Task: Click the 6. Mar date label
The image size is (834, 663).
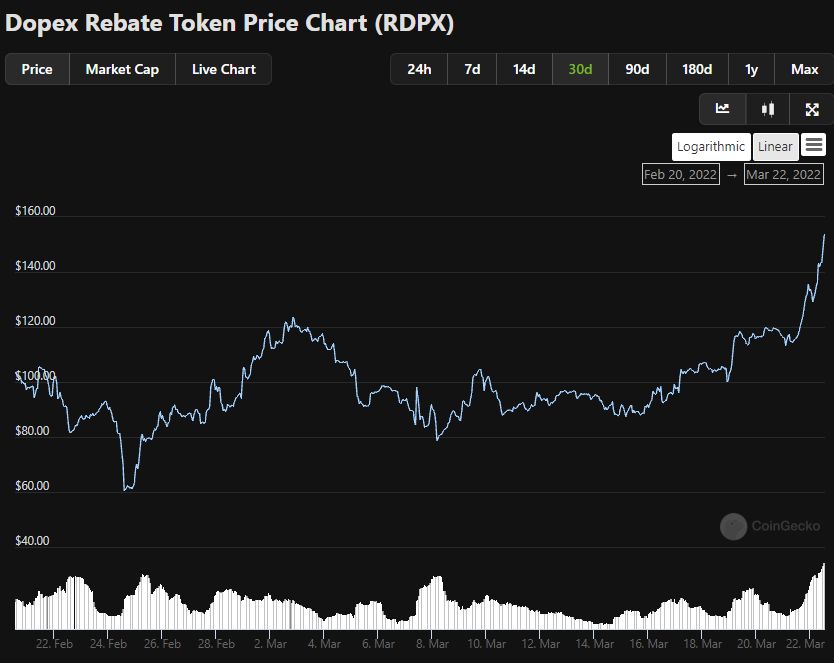Action: (378, 644)
